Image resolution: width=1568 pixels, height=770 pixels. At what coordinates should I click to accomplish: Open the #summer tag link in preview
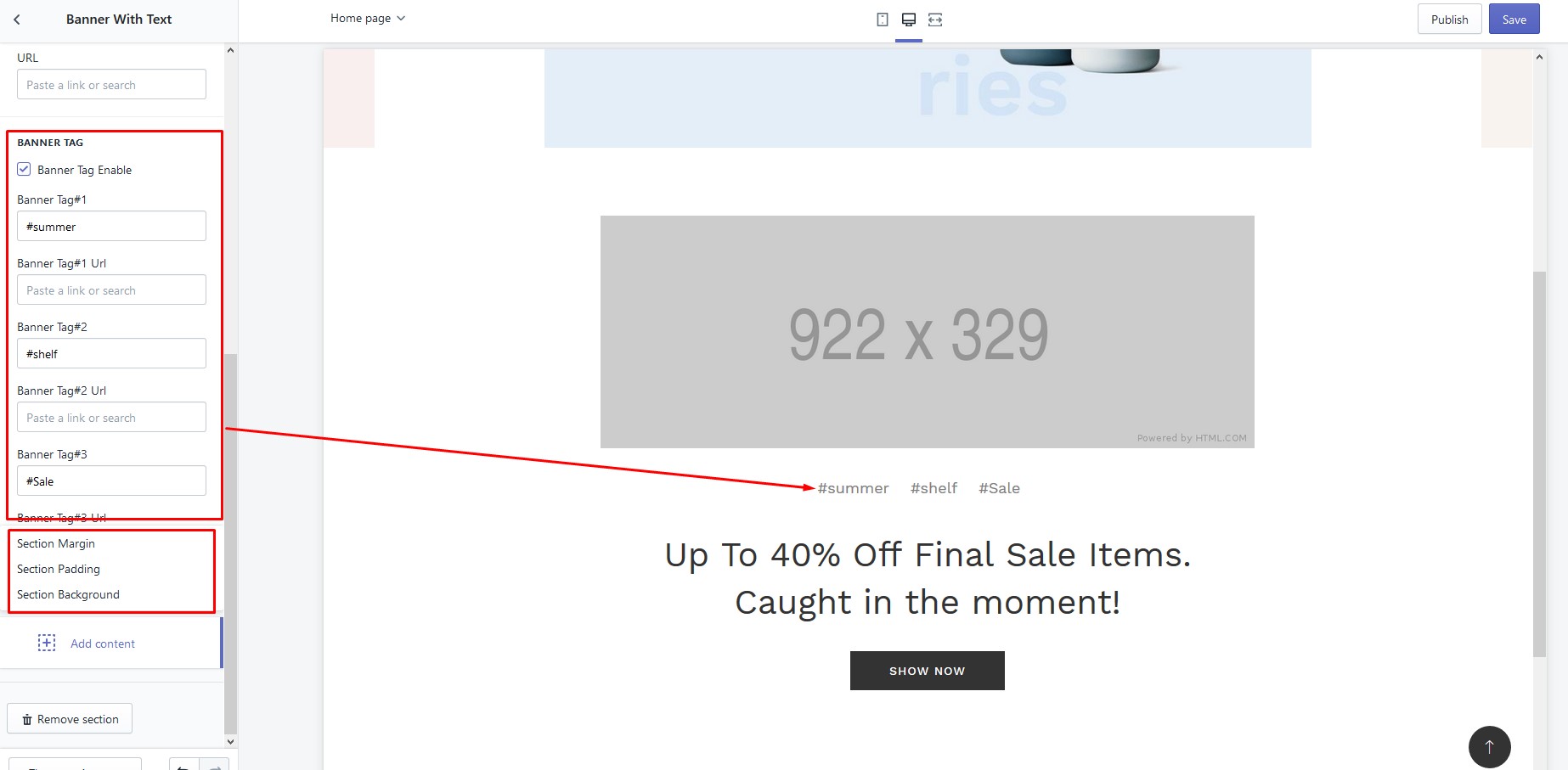(x=853, y=488)
